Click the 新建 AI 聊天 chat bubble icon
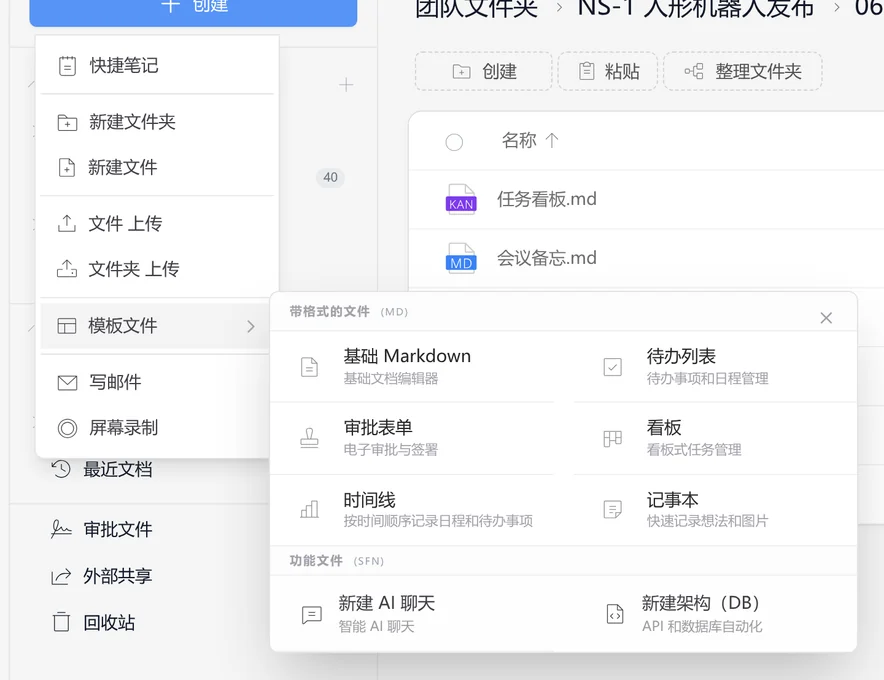884x680 pixels. 311,614
